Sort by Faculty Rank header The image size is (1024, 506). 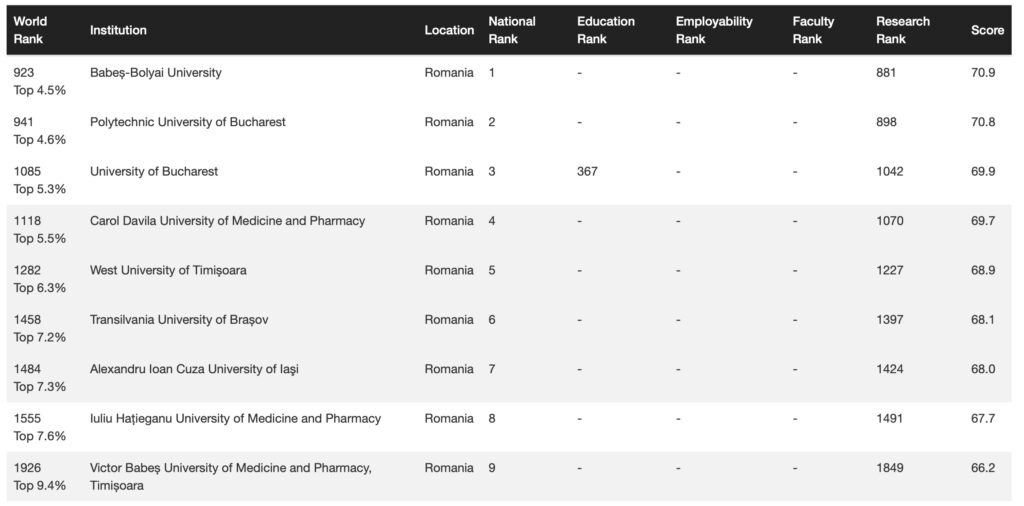pos(813,30)
